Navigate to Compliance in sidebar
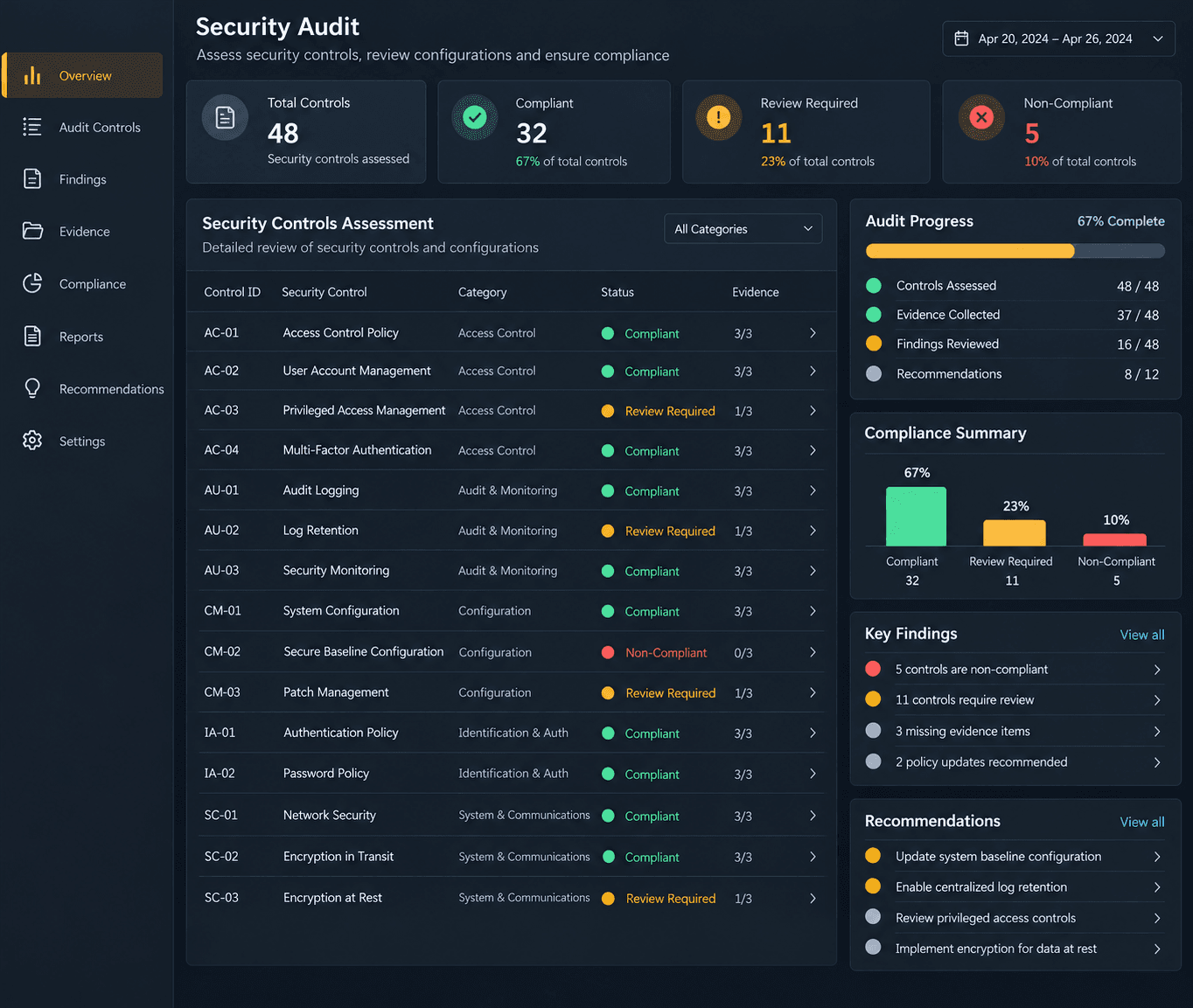Viewport: 1193px width, 1008px height. pyautogui.click(x=93, y=284)
